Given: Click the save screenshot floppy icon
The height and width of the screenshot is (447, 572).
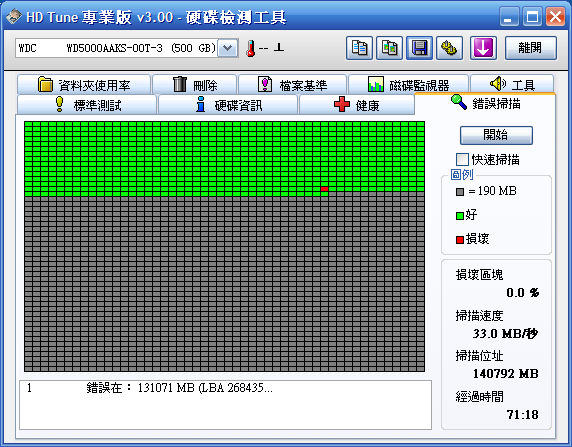Looking at the screenshot, I should 420,48.
